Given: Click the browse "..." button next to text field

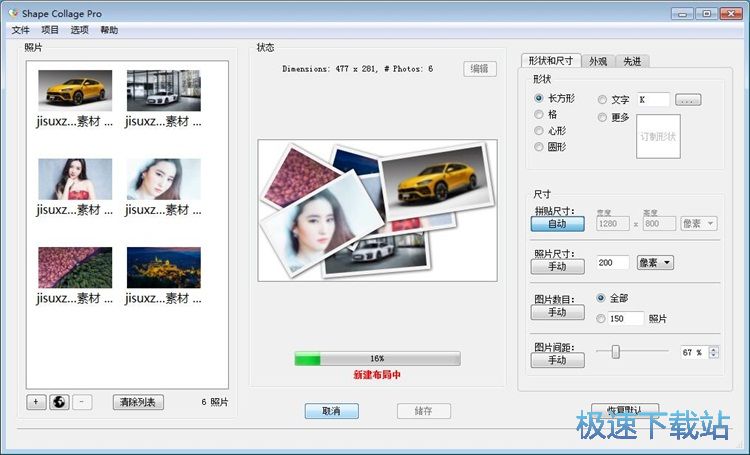Looking at the screenshot, I should (688, 100).
